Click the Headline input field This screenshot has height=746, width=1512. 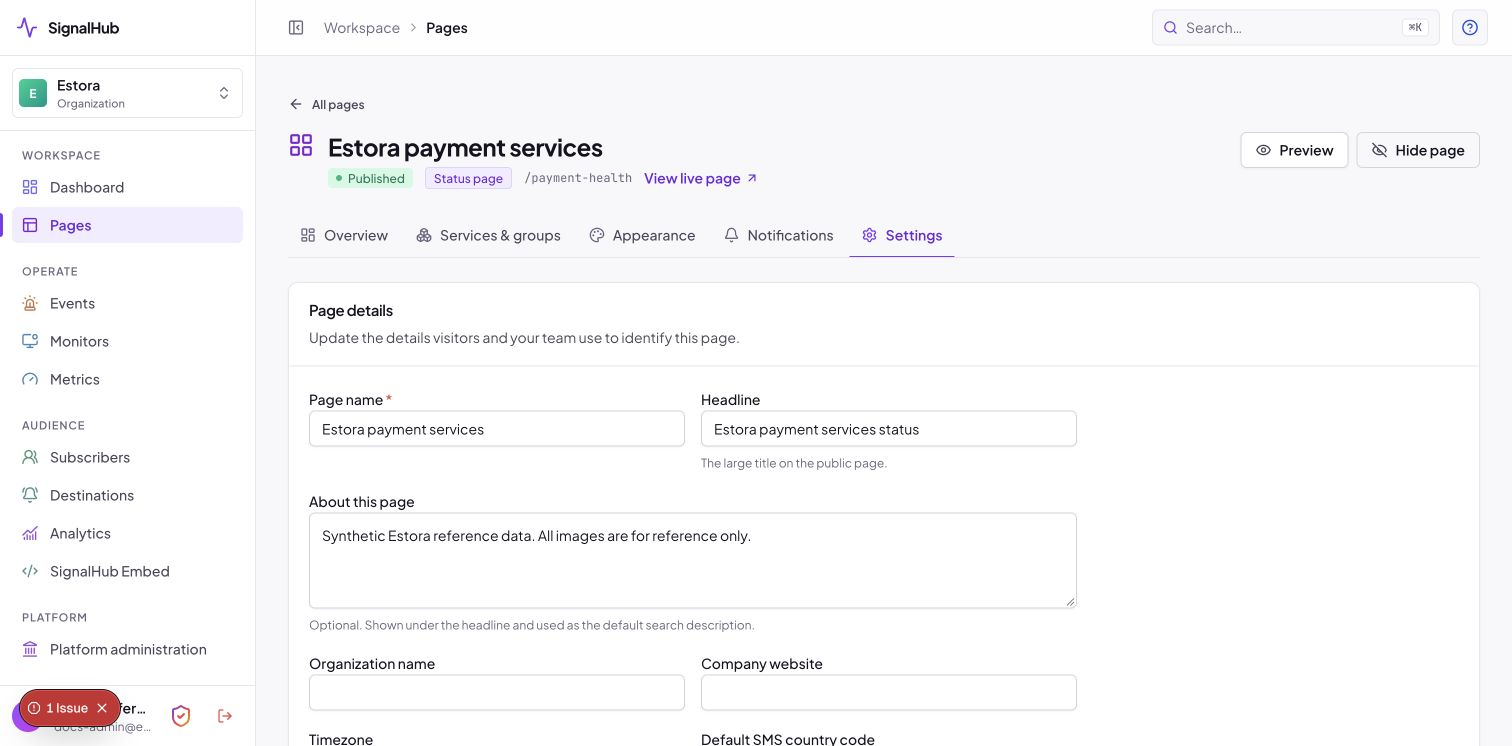889,429
